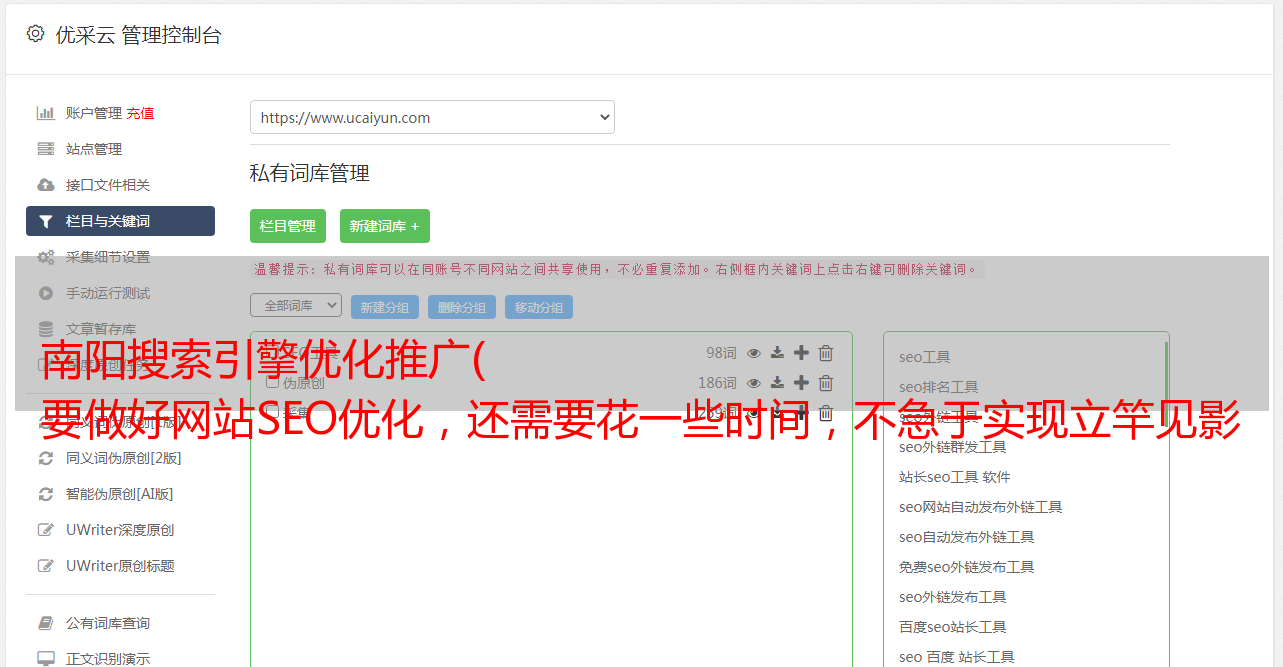This screenshot has width=1283, height=667.
Task: Click the bar chart icon for 账户管理
Action: coord(46,113)
